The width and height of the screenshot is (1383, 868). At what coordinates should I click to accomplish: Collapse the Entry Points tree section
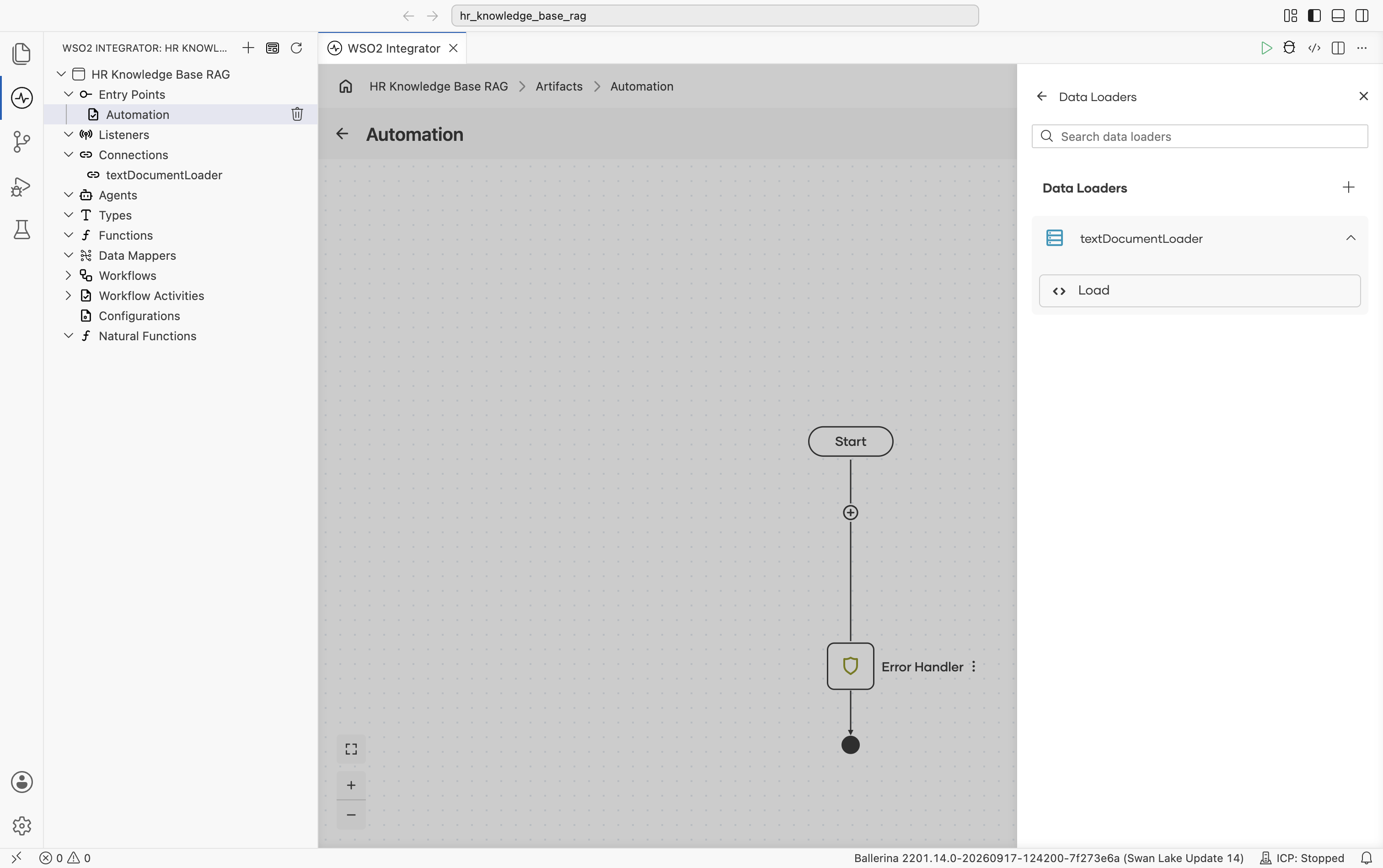pos(68,94)
